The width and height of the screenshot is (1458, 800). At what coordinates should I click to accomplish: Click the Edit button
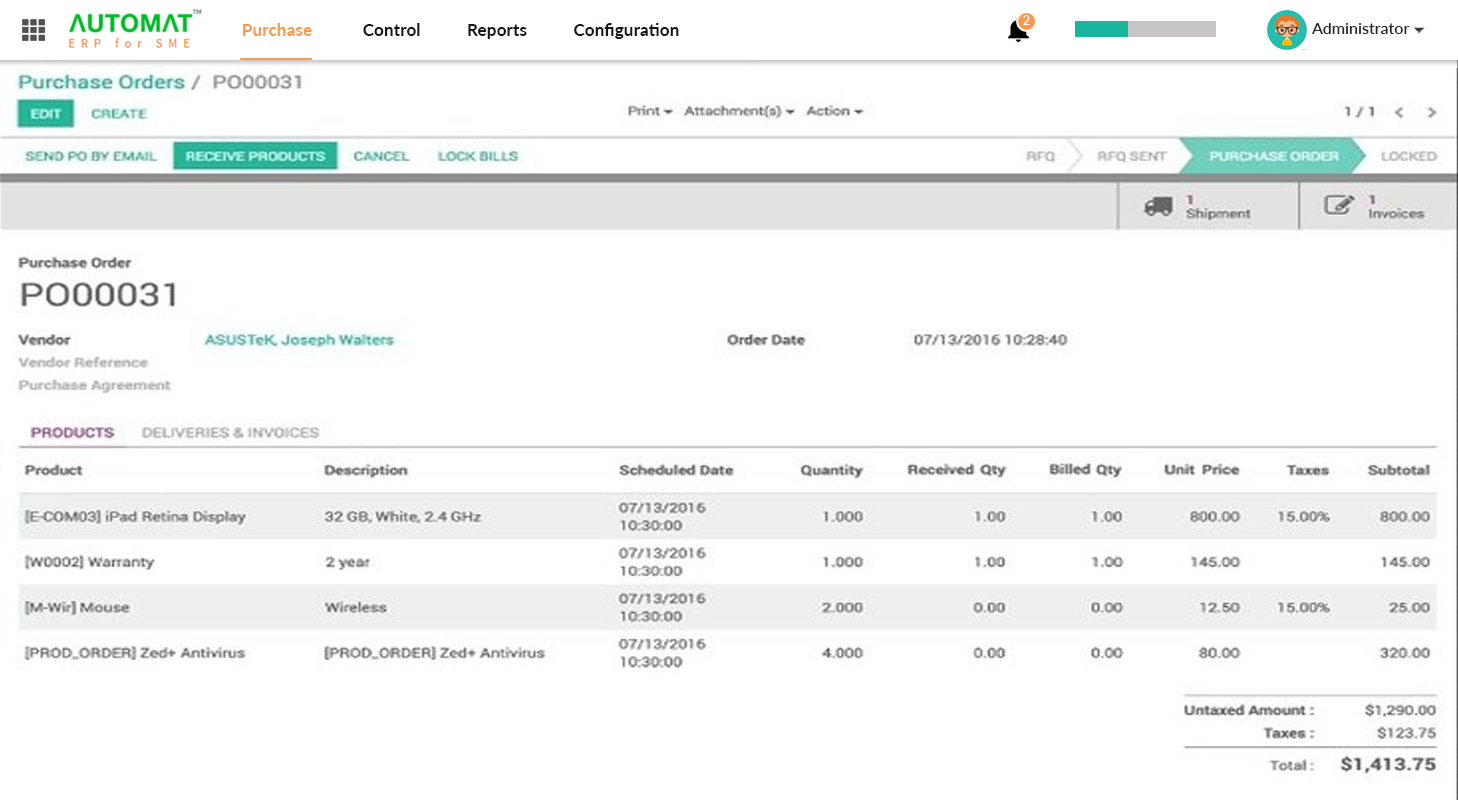(46, 114)
